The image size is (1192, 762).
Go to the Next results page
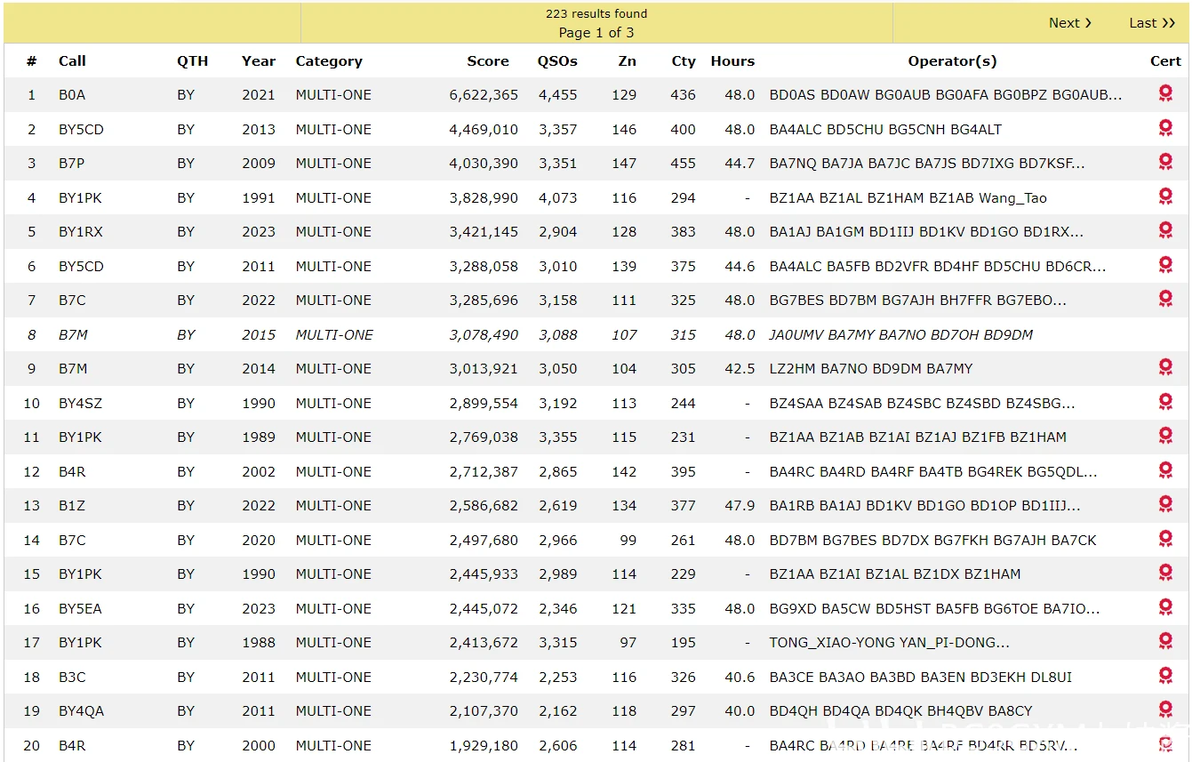[1070, 23]
